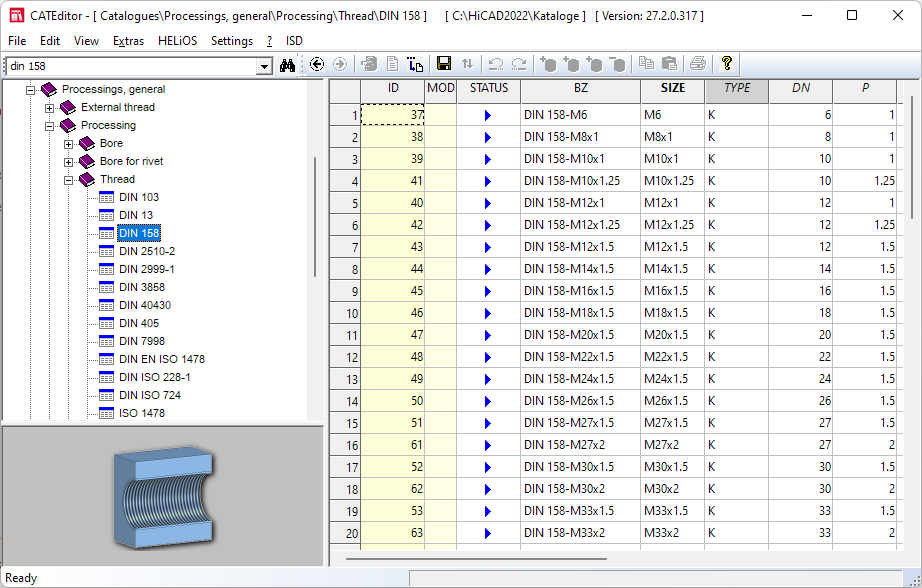Image resolution: width=922 pixels, height=588 pixels.
Task: Click the table icon beside DIN 3858
Action: click(106, 287)
